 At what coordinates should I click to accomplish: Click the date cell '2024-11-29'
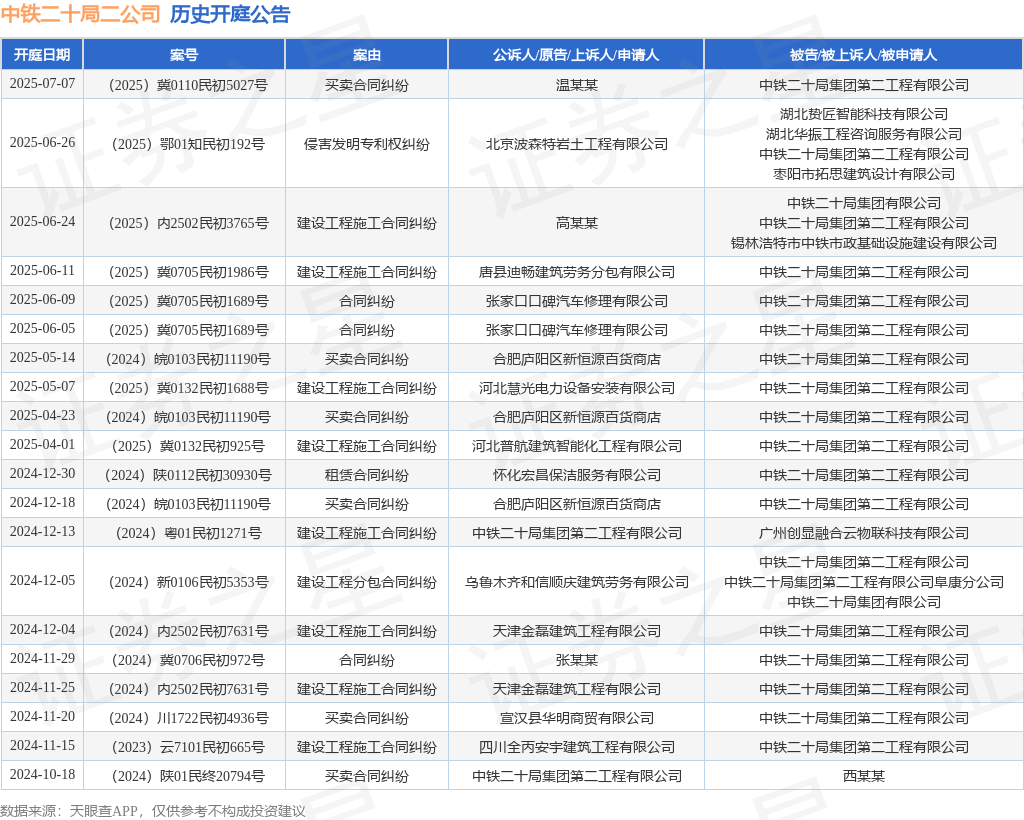pyautogui.click(x=42, y=659)
